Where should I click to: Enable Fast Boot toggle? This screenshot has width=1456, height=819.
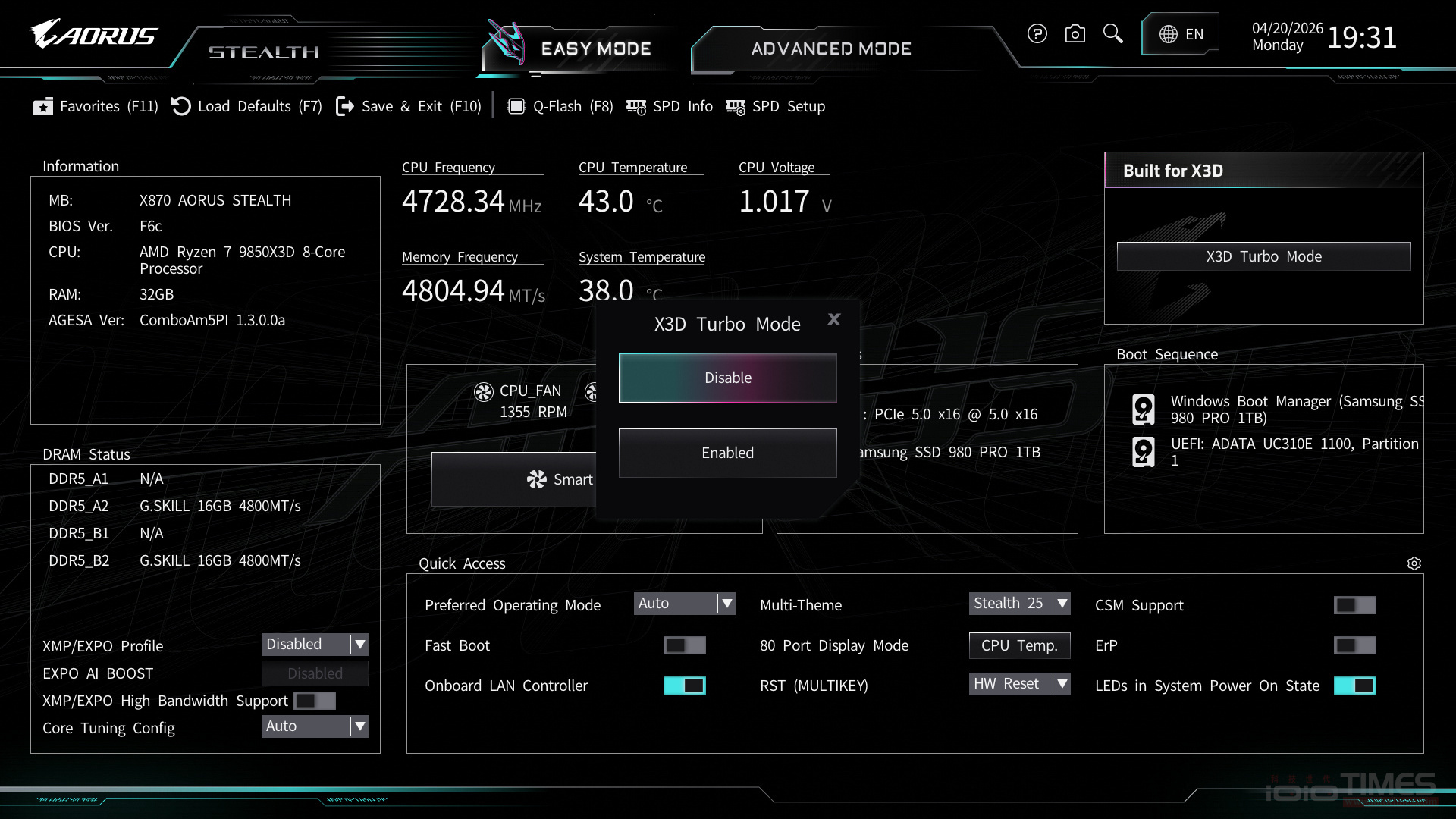pos(684,645)
